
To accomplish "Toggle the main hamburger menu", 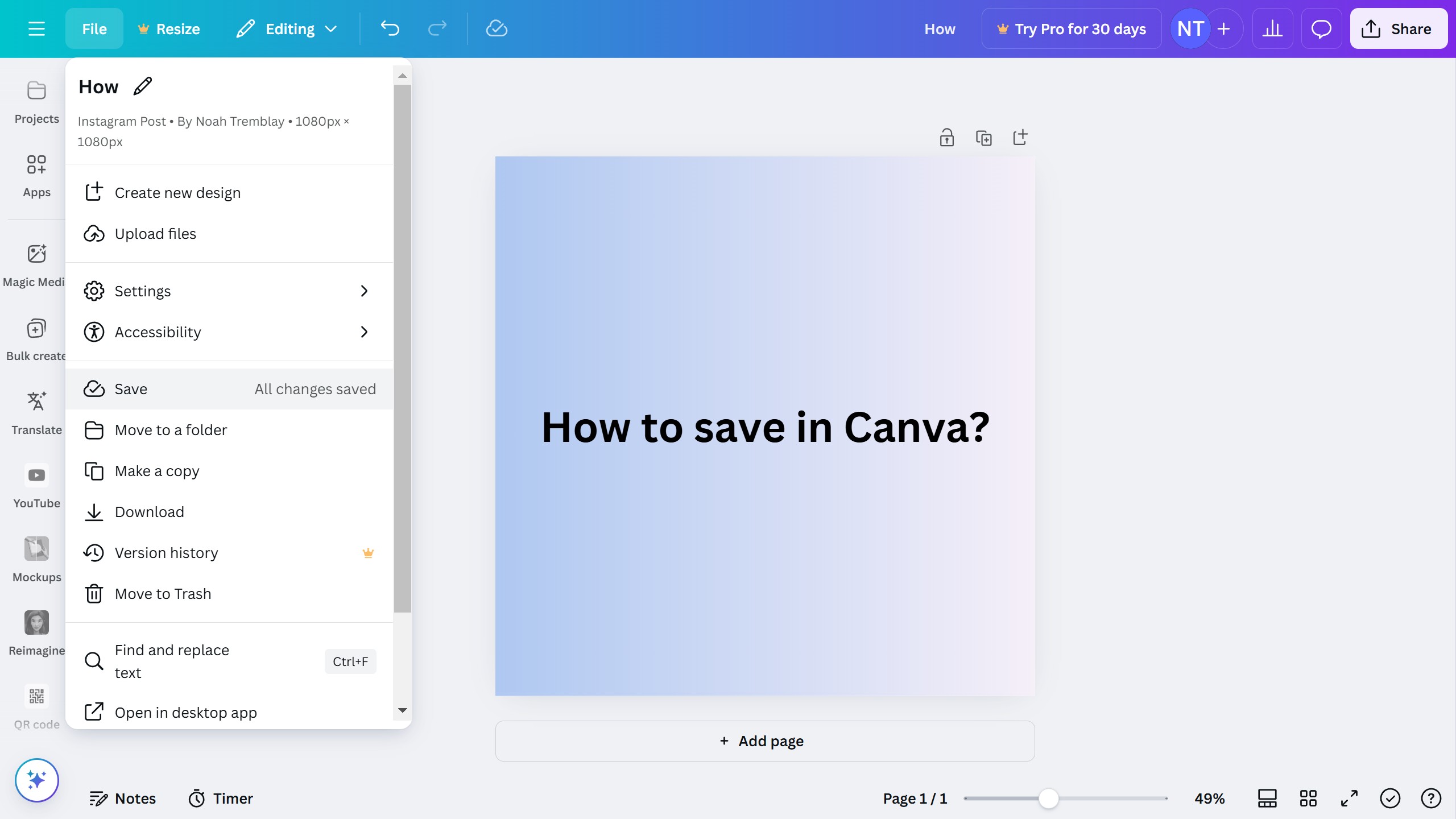I will [36, 29].
